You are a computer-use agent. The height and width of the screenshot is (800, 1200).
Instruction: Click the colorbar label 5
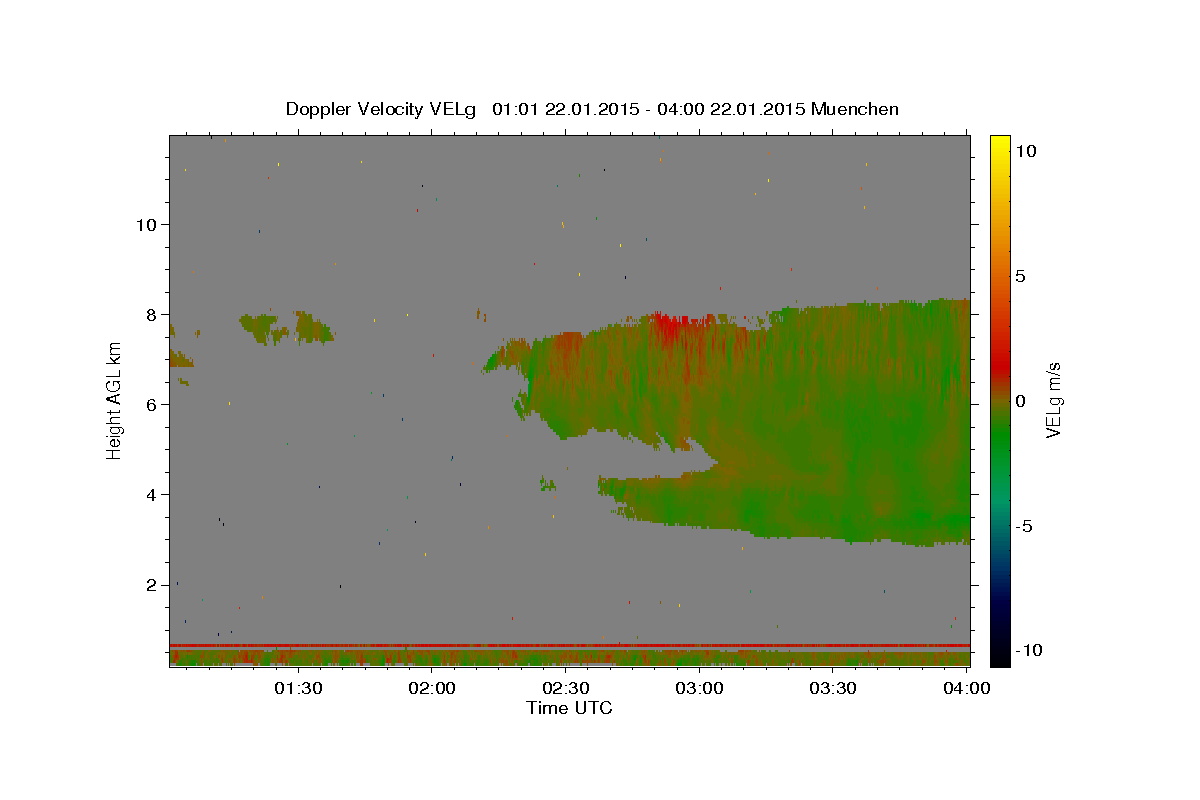tap(1021, 276)
